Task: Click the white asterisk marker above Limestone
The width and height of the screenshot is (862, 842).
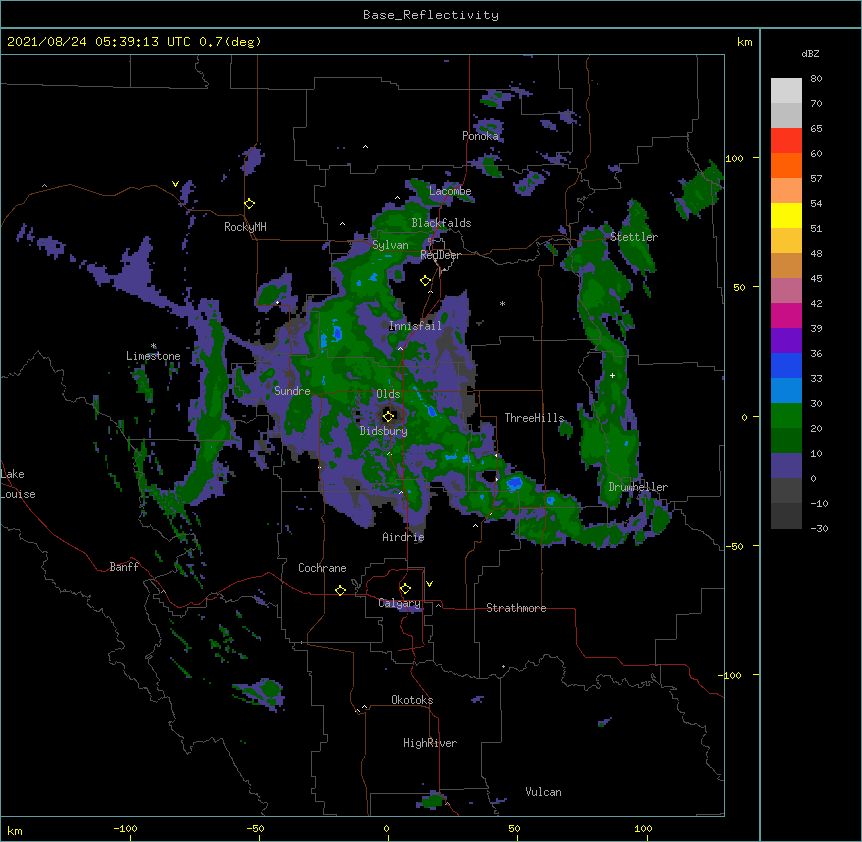Action: 153,346
